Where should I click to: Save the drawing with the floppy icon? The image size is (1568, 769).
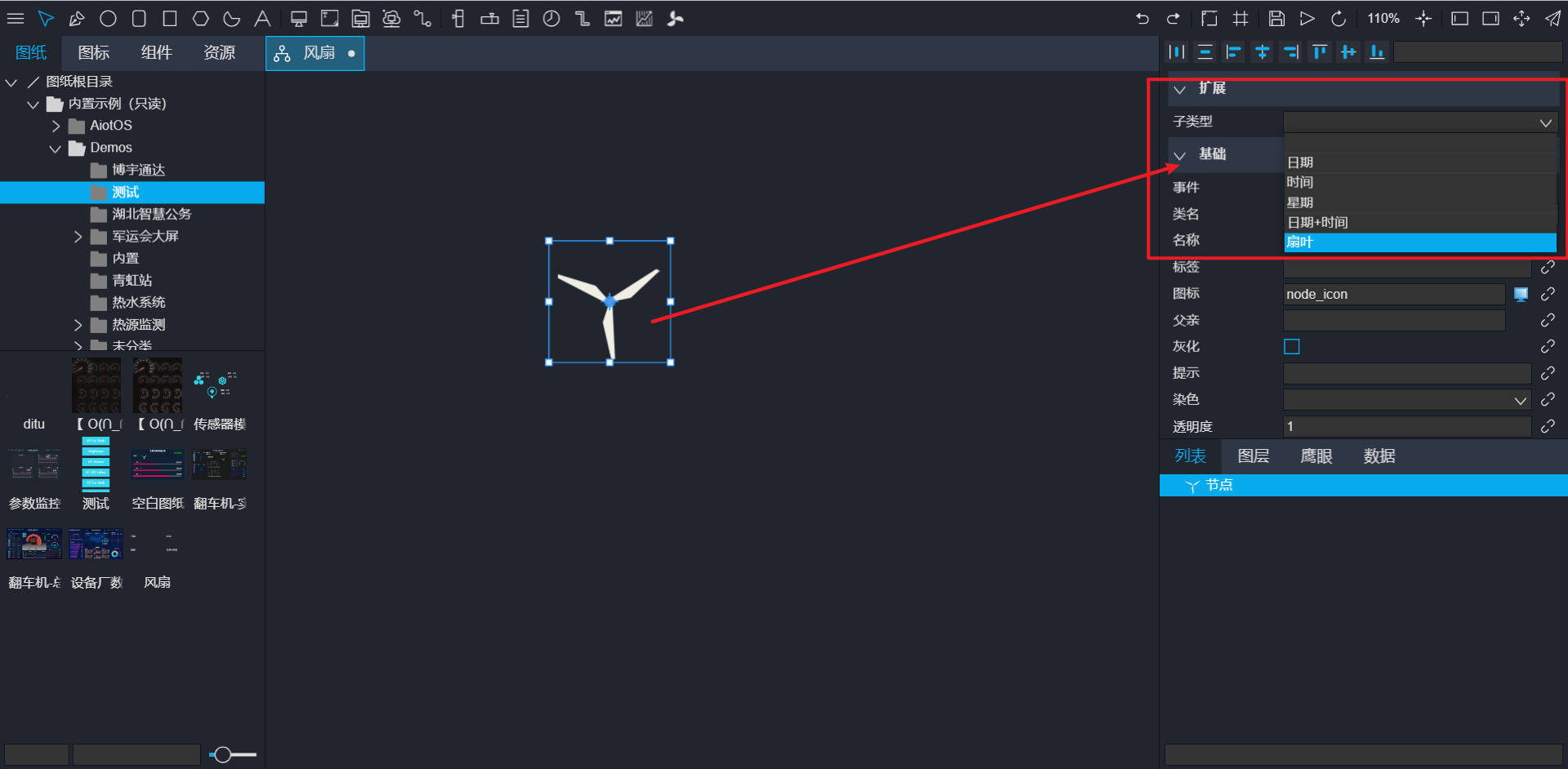[1276, 19]
